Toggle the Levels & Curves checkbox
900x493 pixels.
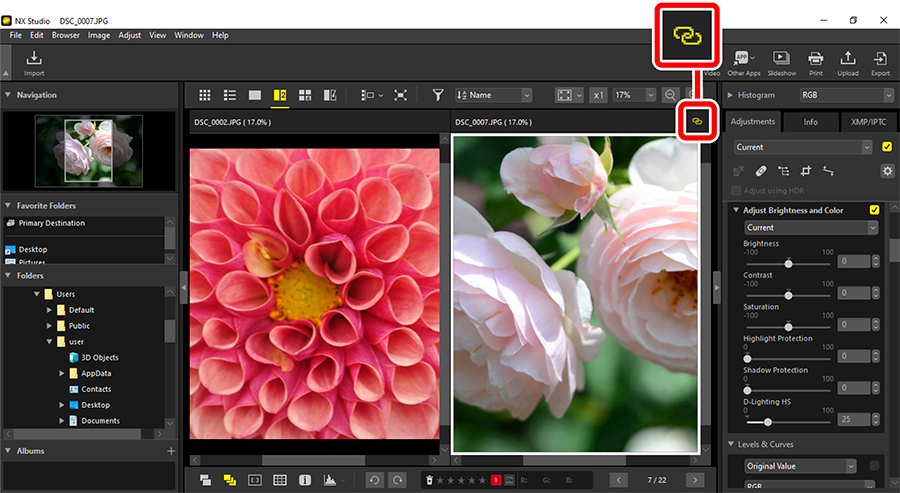tap(874, 465)
